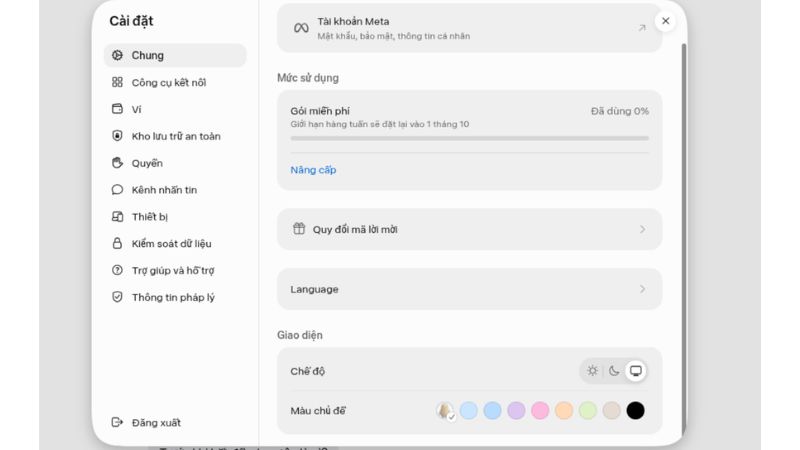Go to the Quyền section
This screenshot has height=450, width=800.
pyautogui.click(x=175, y=163)
